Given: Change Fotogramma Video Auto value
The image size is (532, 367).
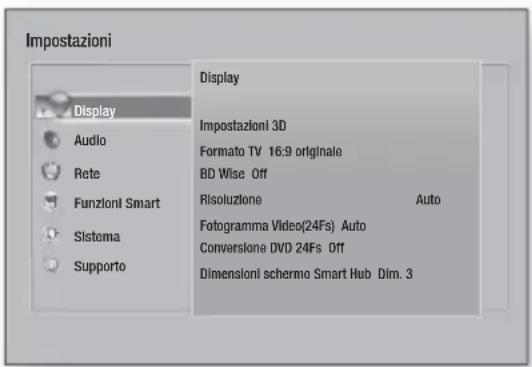Looking at the screenshot, I should click(x=354, y=226).
